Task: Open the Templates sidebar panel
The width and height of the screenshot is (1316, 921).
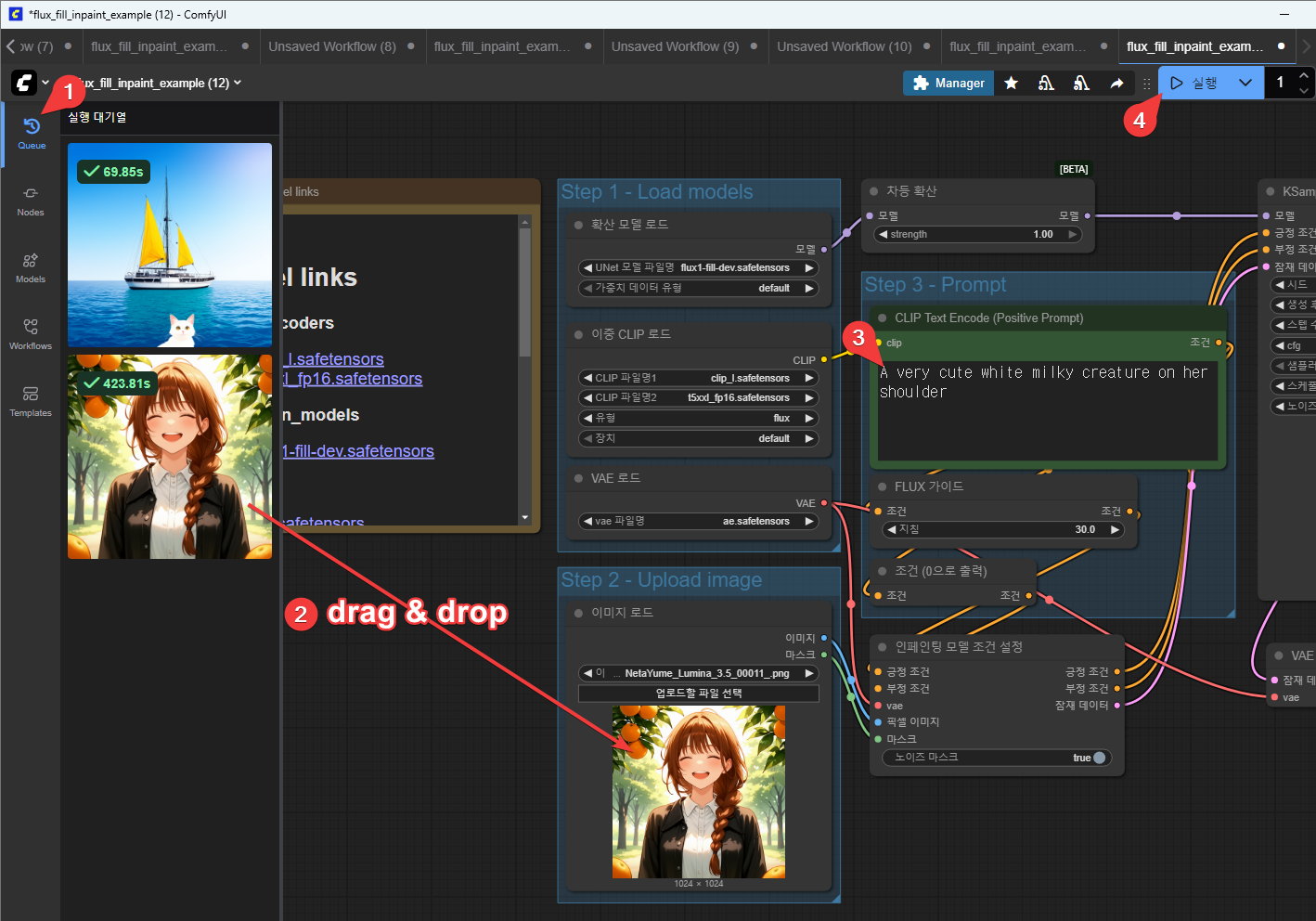Action: click(x=31, y=400)
